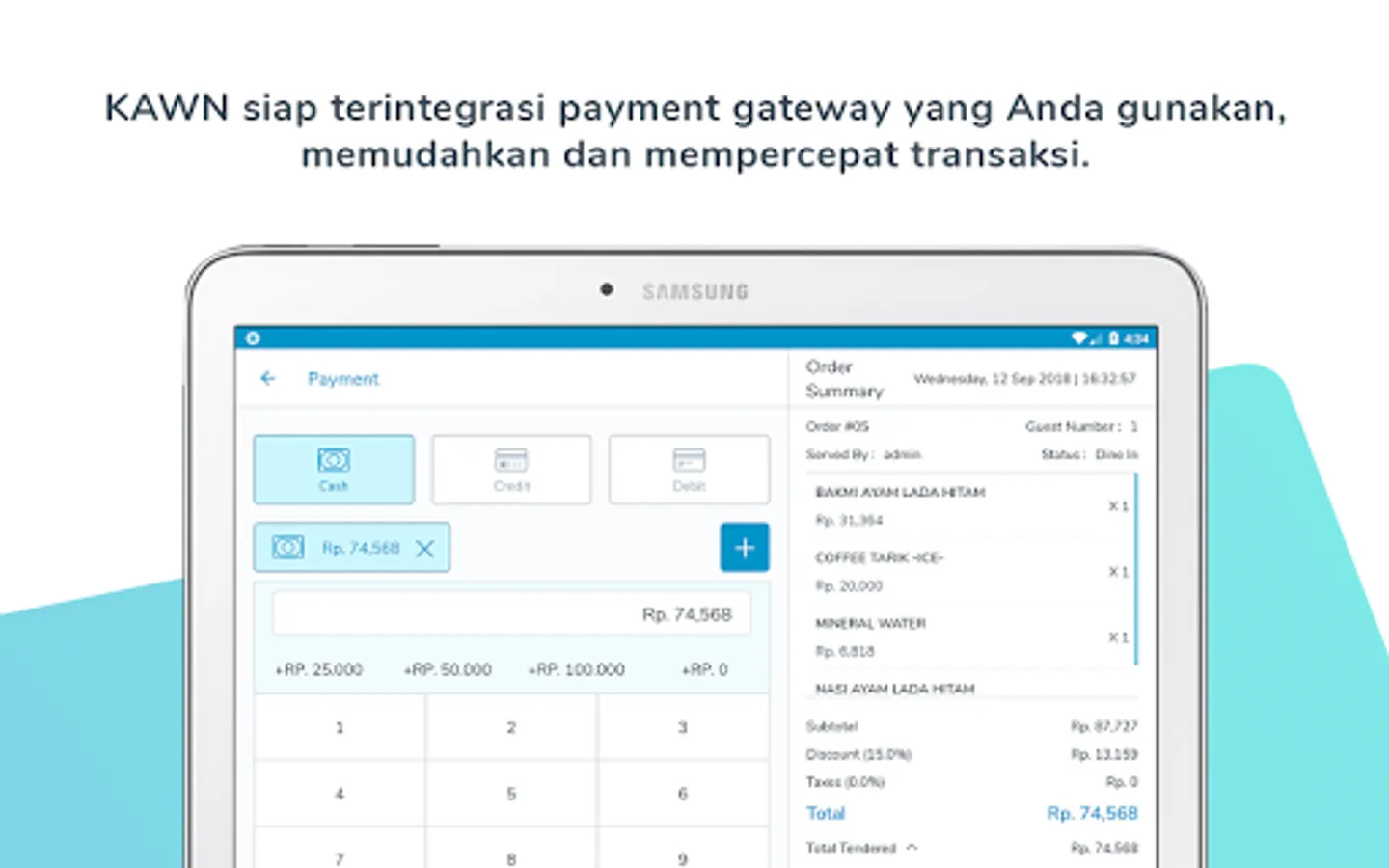This screenshot has height=868, width=1389.
Task: Collapse the Total Tendered chevron
Action: pos(912,848)
